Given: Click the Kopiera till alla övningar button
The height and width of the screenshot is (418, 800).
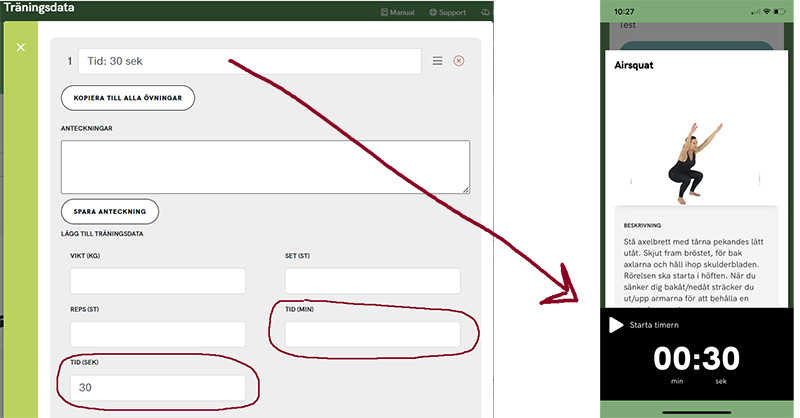Looking at the screenshot, I should coord(127,98).
